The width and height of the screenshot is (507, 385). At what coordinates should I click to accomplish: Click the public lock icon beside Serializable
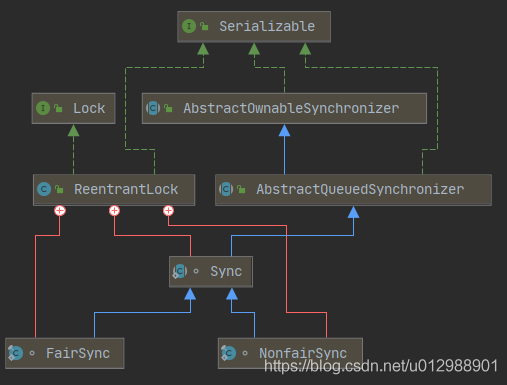click(204, 26)
